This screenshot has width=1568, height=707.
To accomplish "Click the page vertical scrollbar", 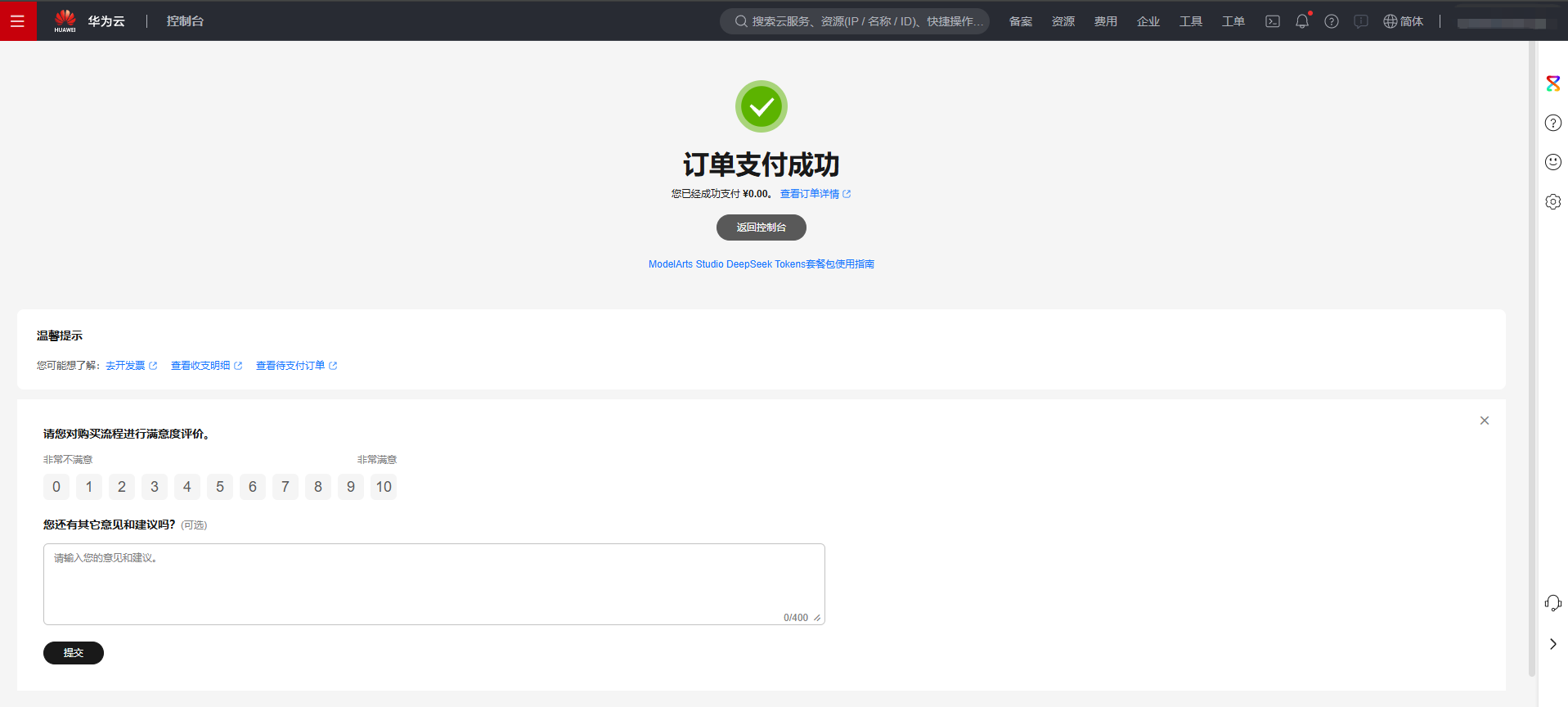I will click(x=1532, y=360).
